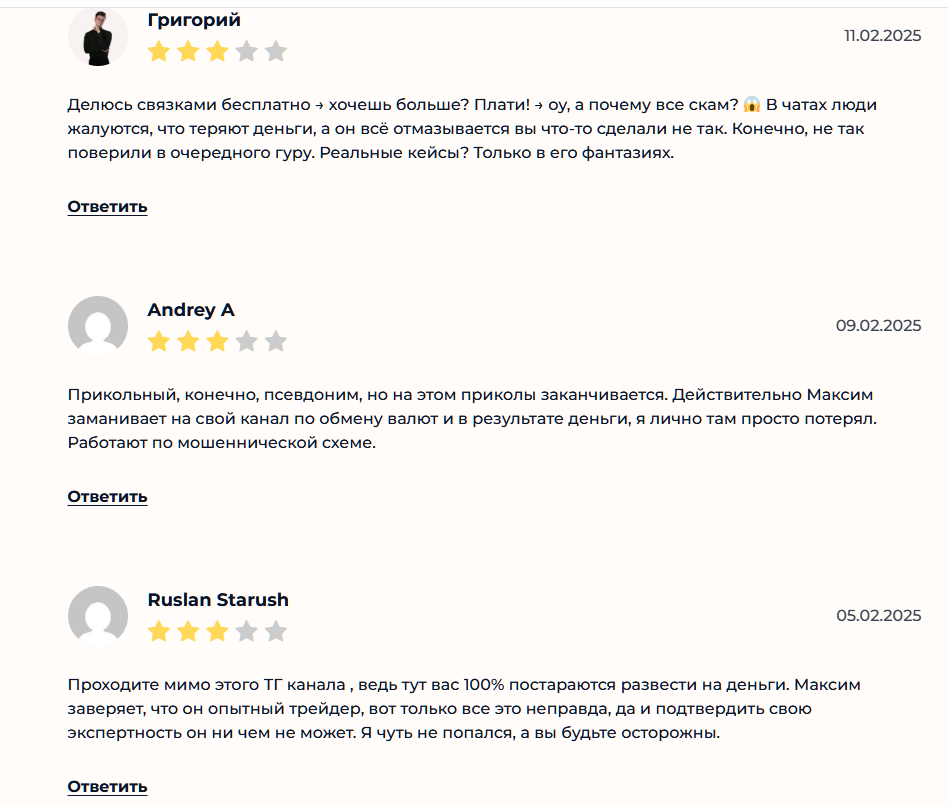Screen dimensions: 948x805
Task: Click the screaming emoji in Григорий's review
Action: pyautogui.click(x=752, y=105)
